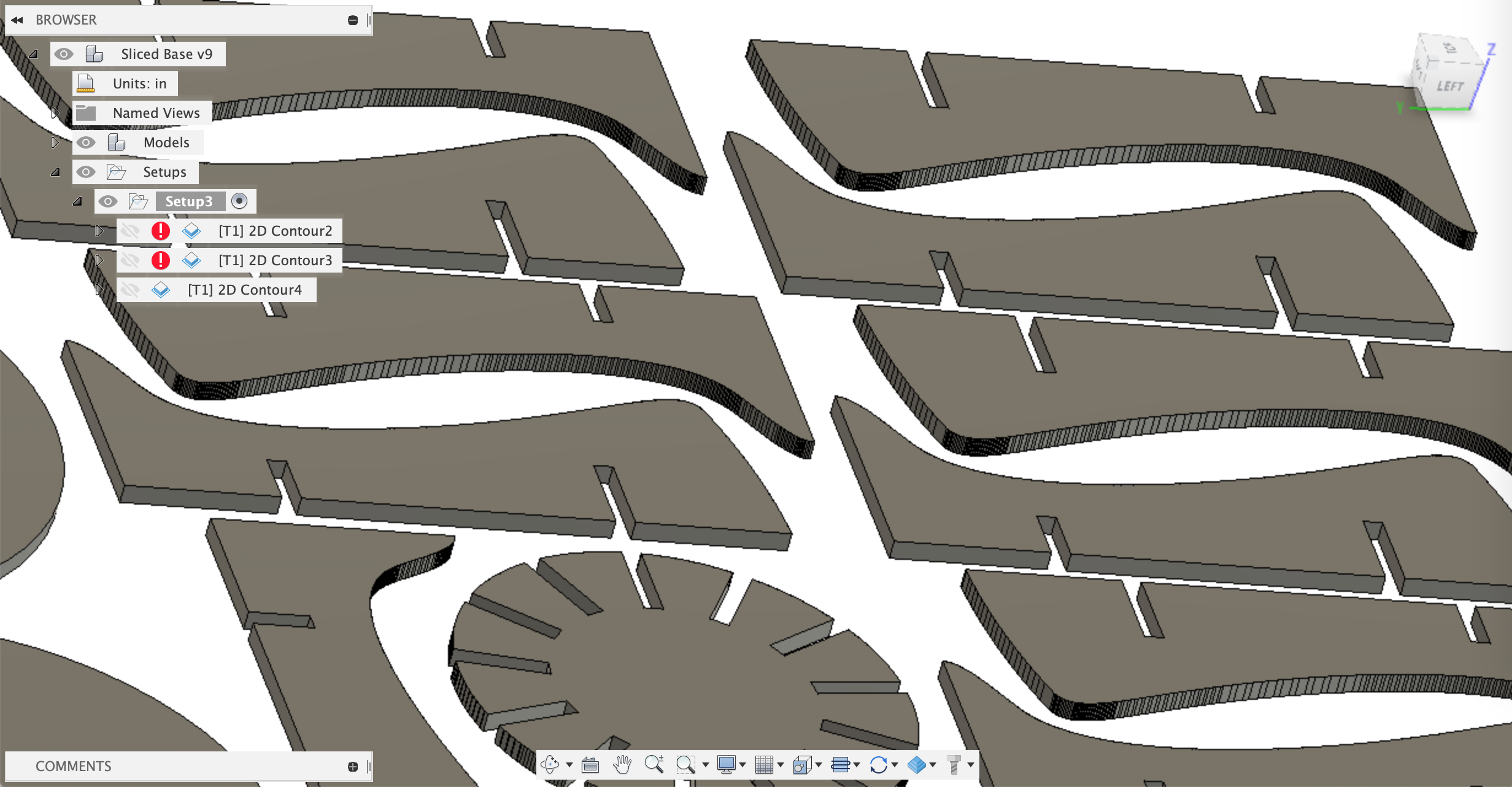Screen dimensions: 1512x787
Task: Toggle visibility of [T1] 2D Contour4
Action: tap(131, 289)
